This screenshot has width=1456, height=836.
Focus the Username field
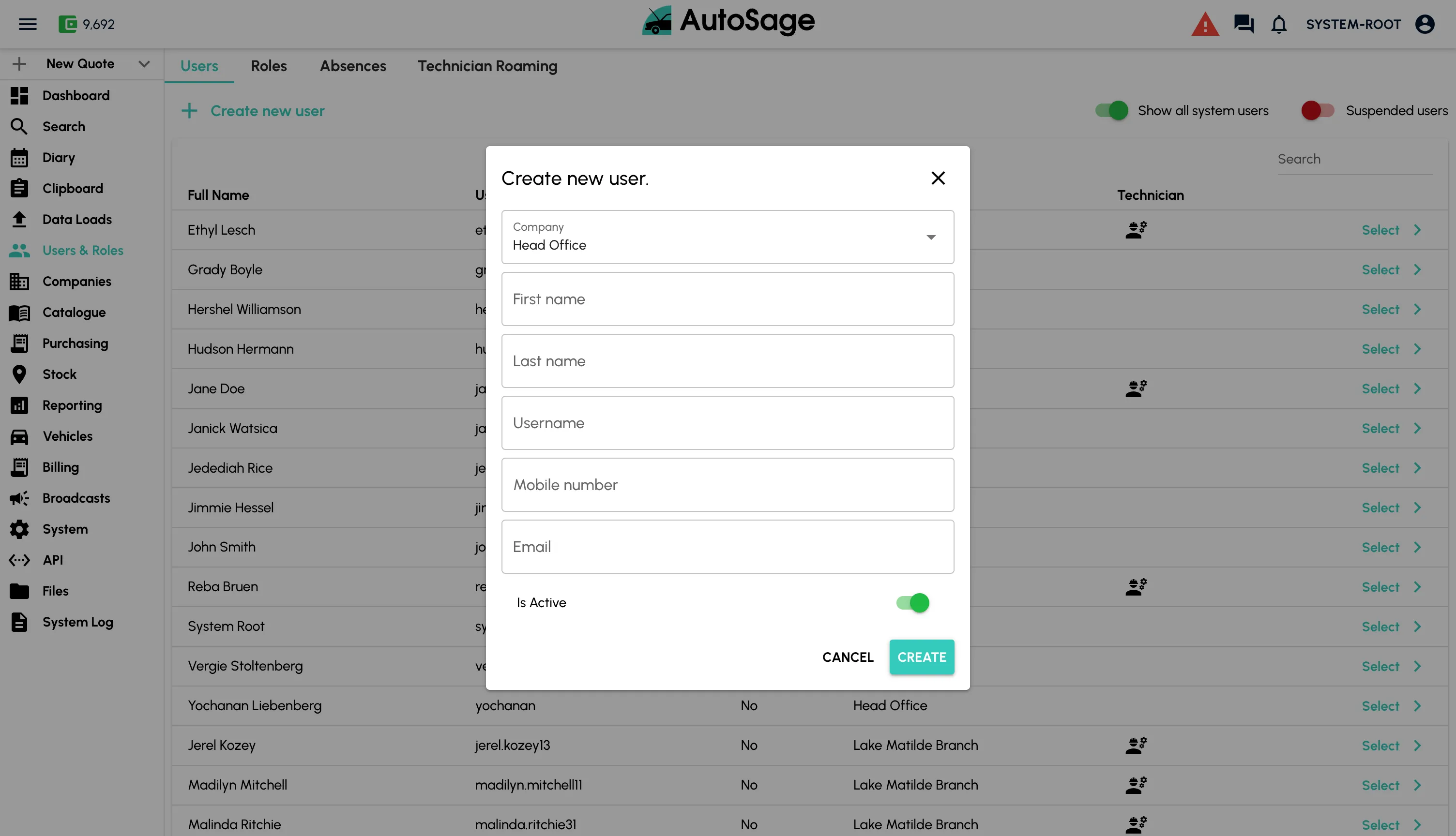click(x=728, y=423)
